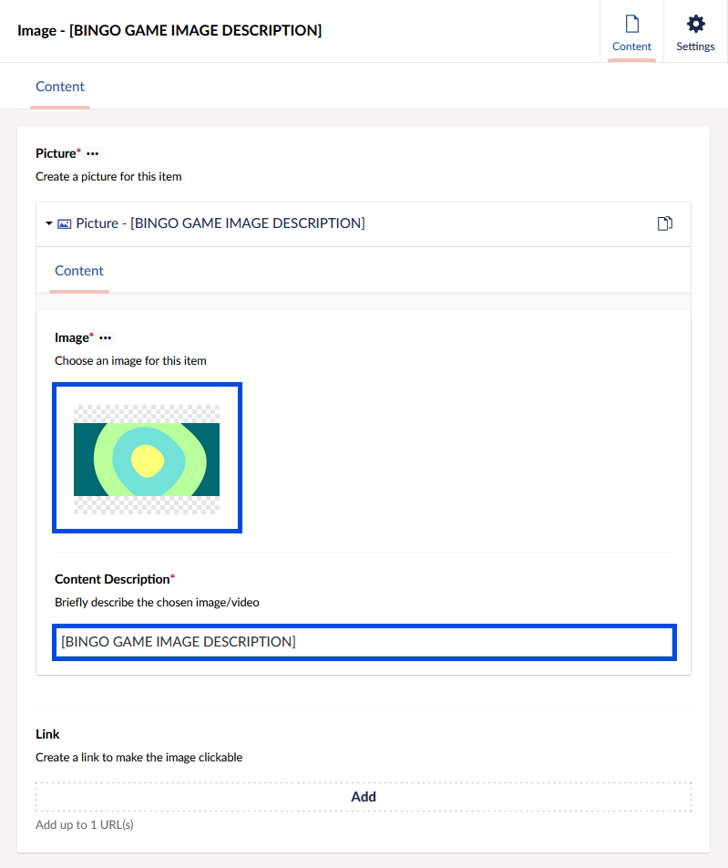Select the chosen image thumbnail
This screenshot has height=868, width=728.
(x=147, y=458)
